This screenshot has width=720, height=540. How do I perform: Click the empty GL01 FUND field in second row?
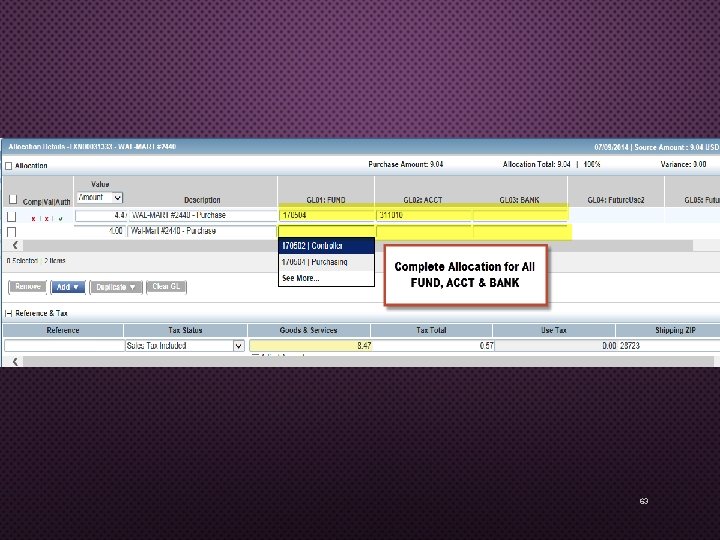(326, 231)
